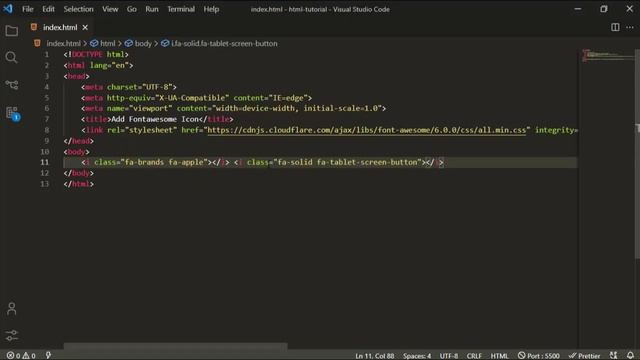640x360 pixels.
Task: Place cursor in fa-solid fa-tablet-screen-button class
Action: 349,162
